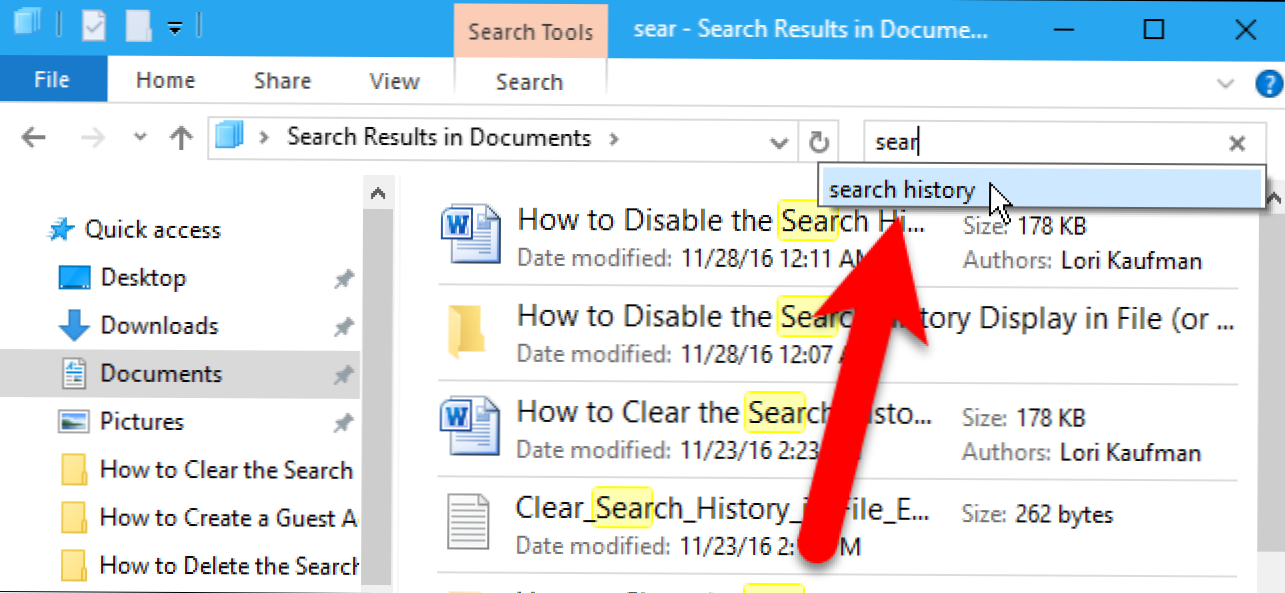Switch to the View ribbon tab

394,82
